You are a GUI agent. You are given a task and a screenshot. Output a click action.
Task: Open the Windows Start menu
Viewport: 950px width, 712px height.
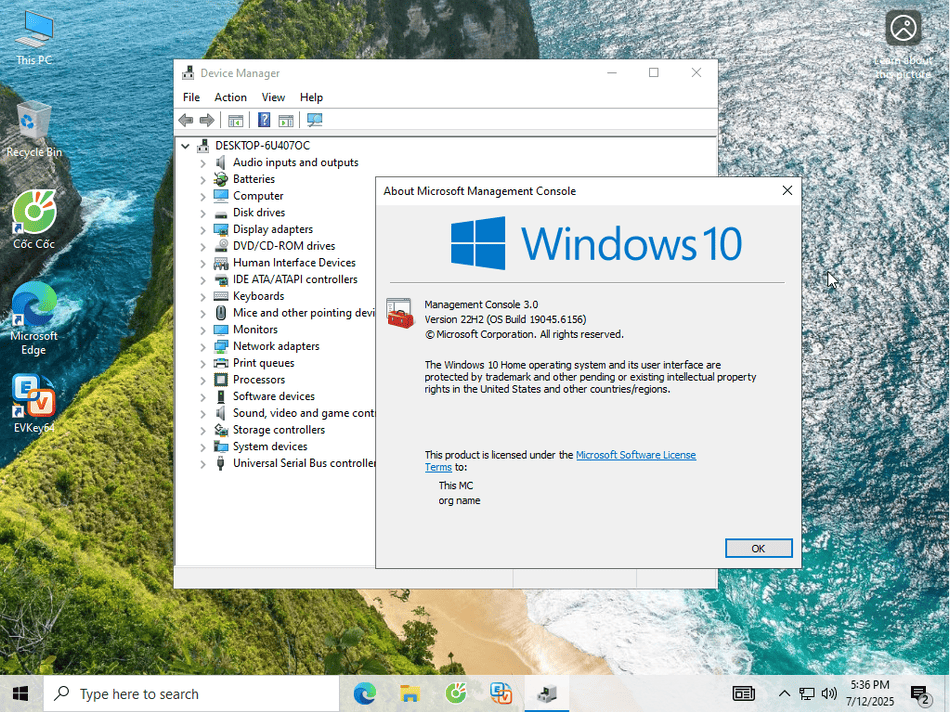pos(21,693)
